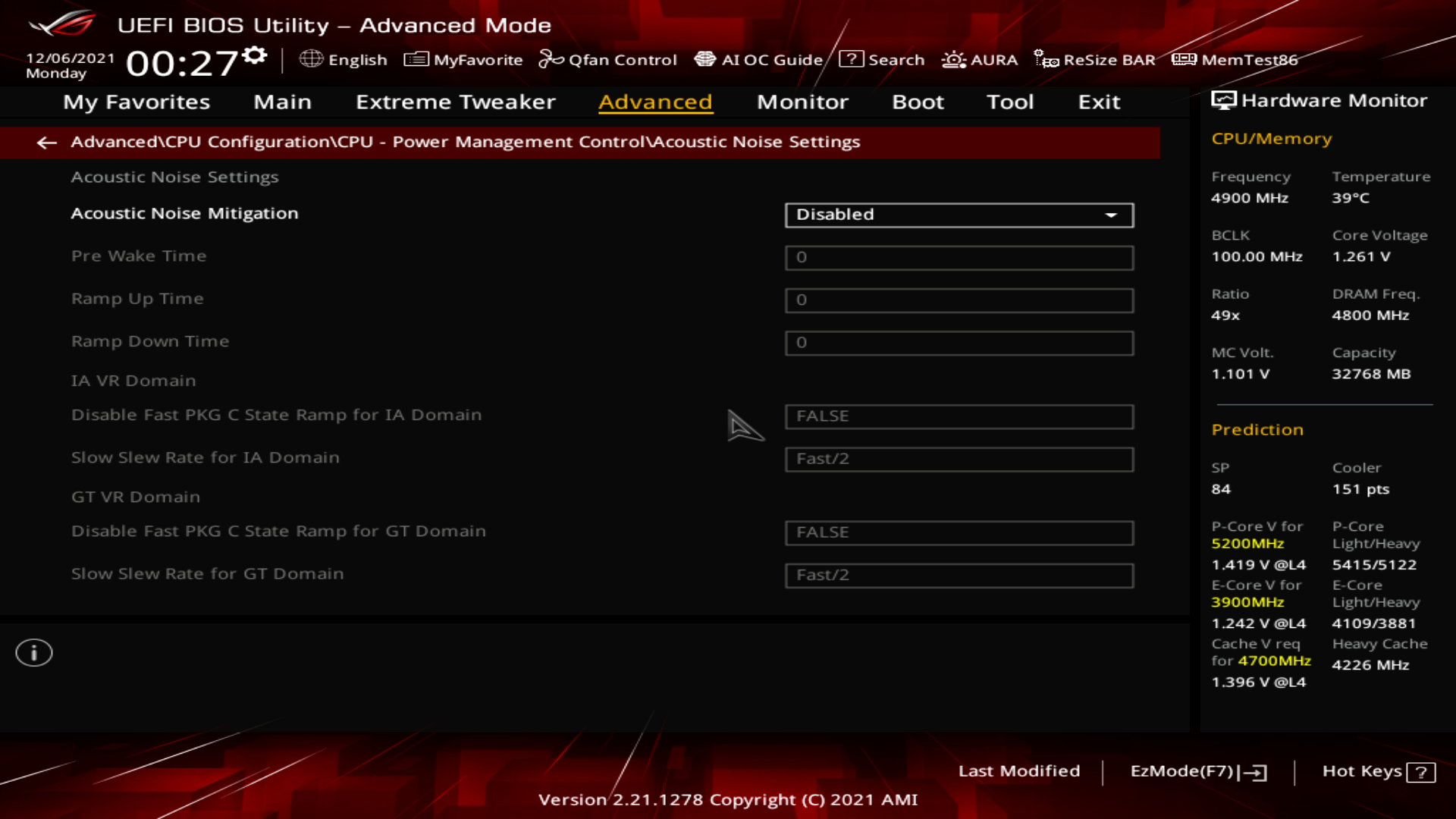The height and width of the screenshot is (819, 1456).
Task: Toggle the ReSize BAR icon
Action: click(1046, 59)
